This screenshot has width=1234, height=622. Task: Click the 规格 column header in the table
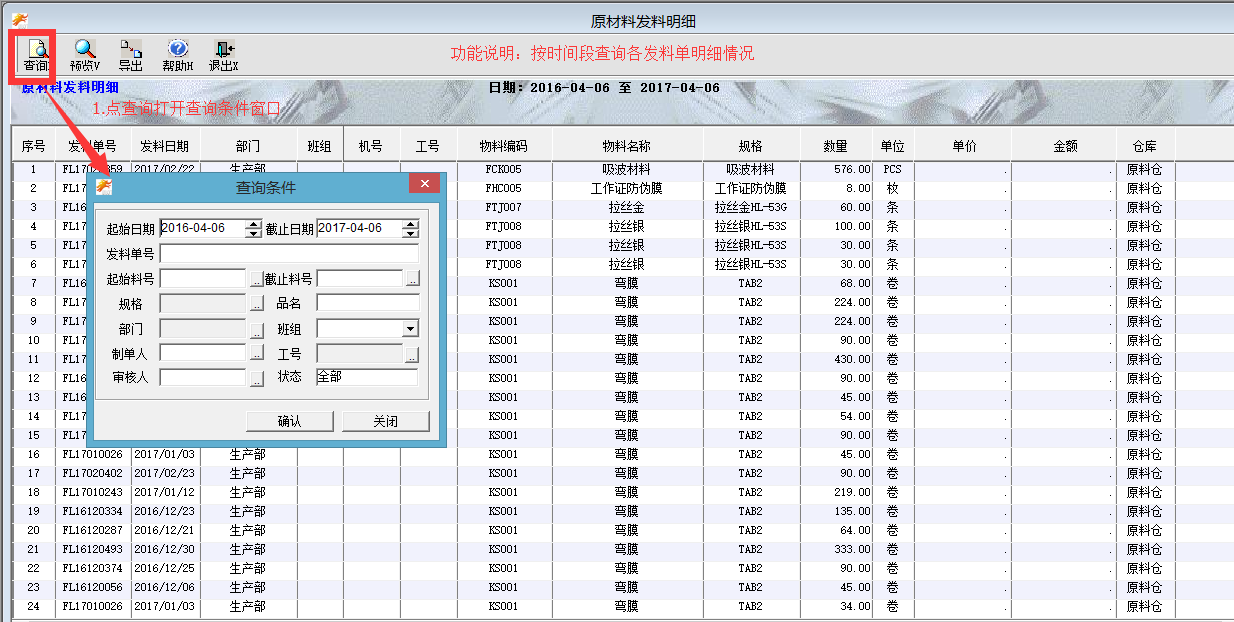pyautogui.click(x=751, y=146)
